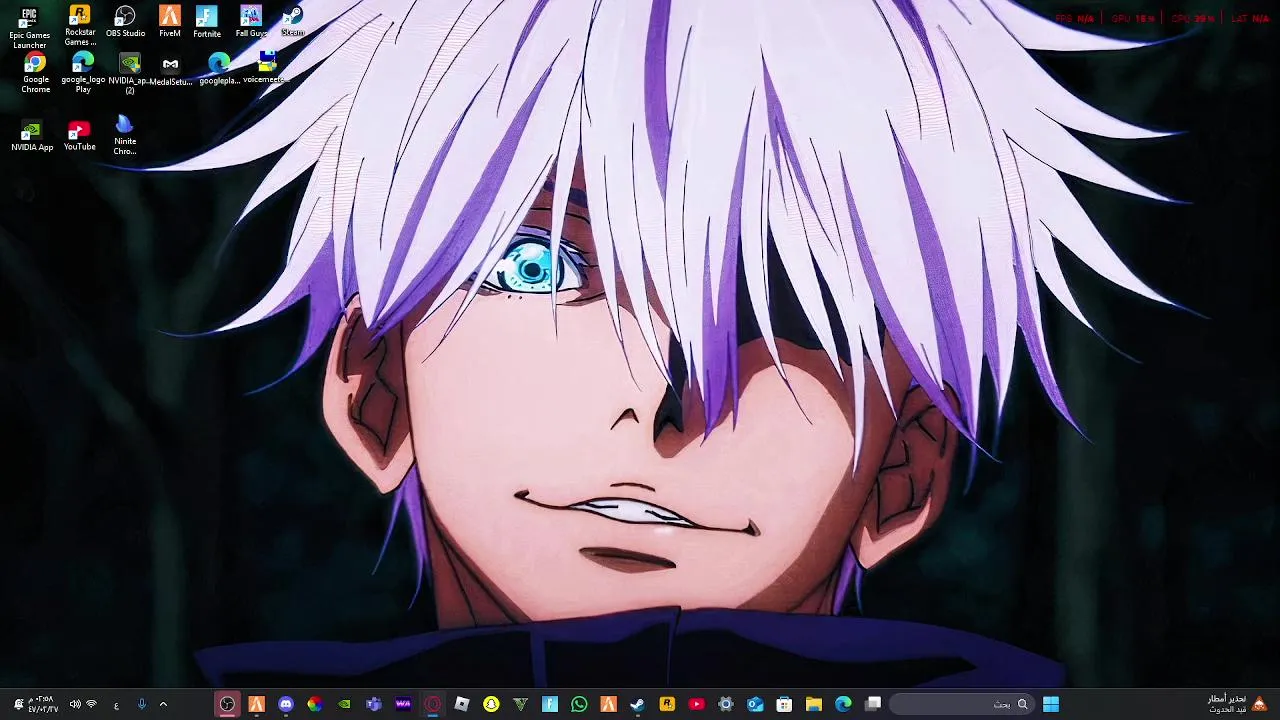Open the Epic Games Launcher desktop shortcut
The width and height of the screenshot is (1280, 720).
click(29, 28)
